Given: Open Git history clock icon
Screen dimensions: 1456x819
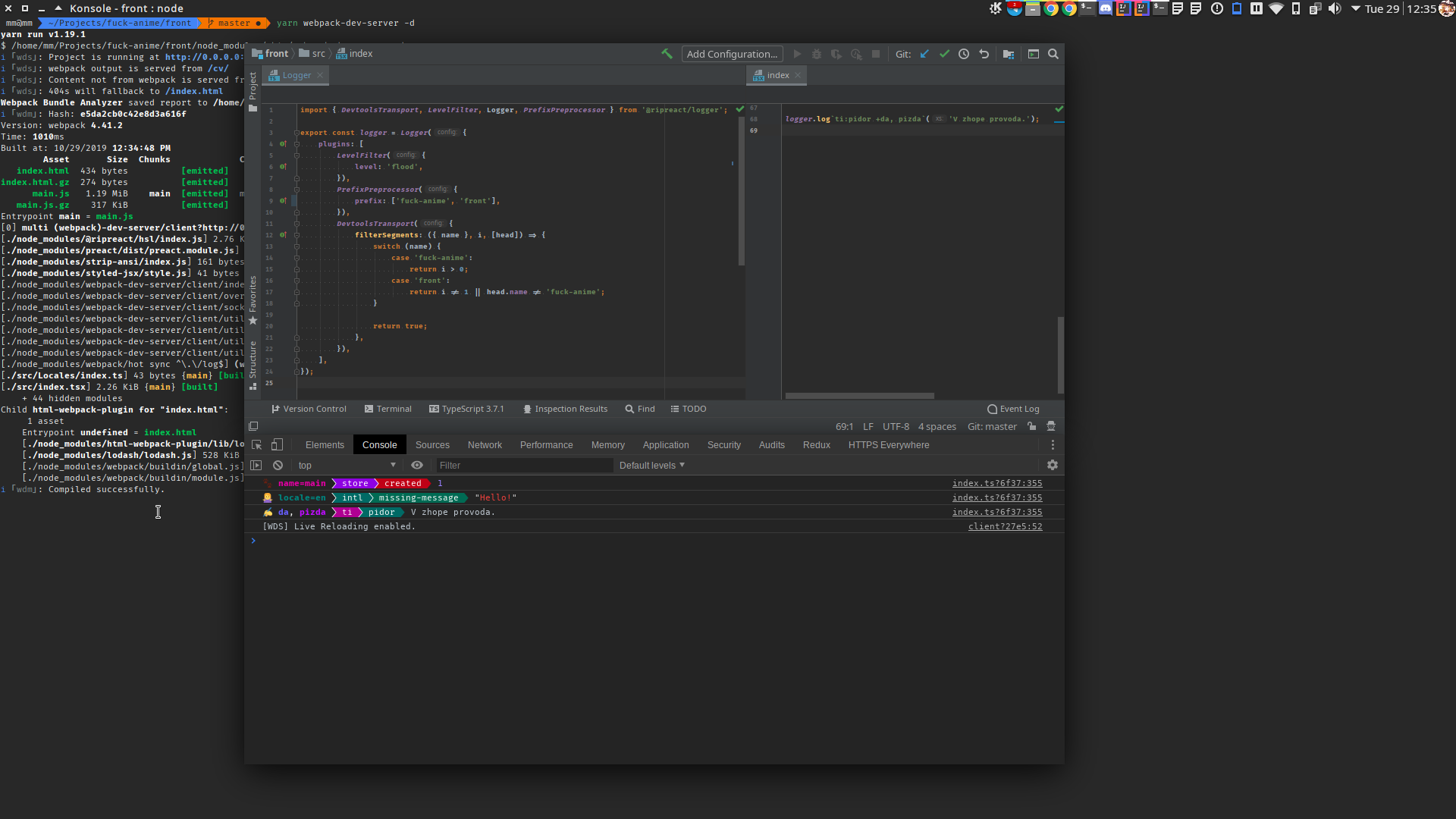Looking at the screenshot, I should [x=964, y=54].
